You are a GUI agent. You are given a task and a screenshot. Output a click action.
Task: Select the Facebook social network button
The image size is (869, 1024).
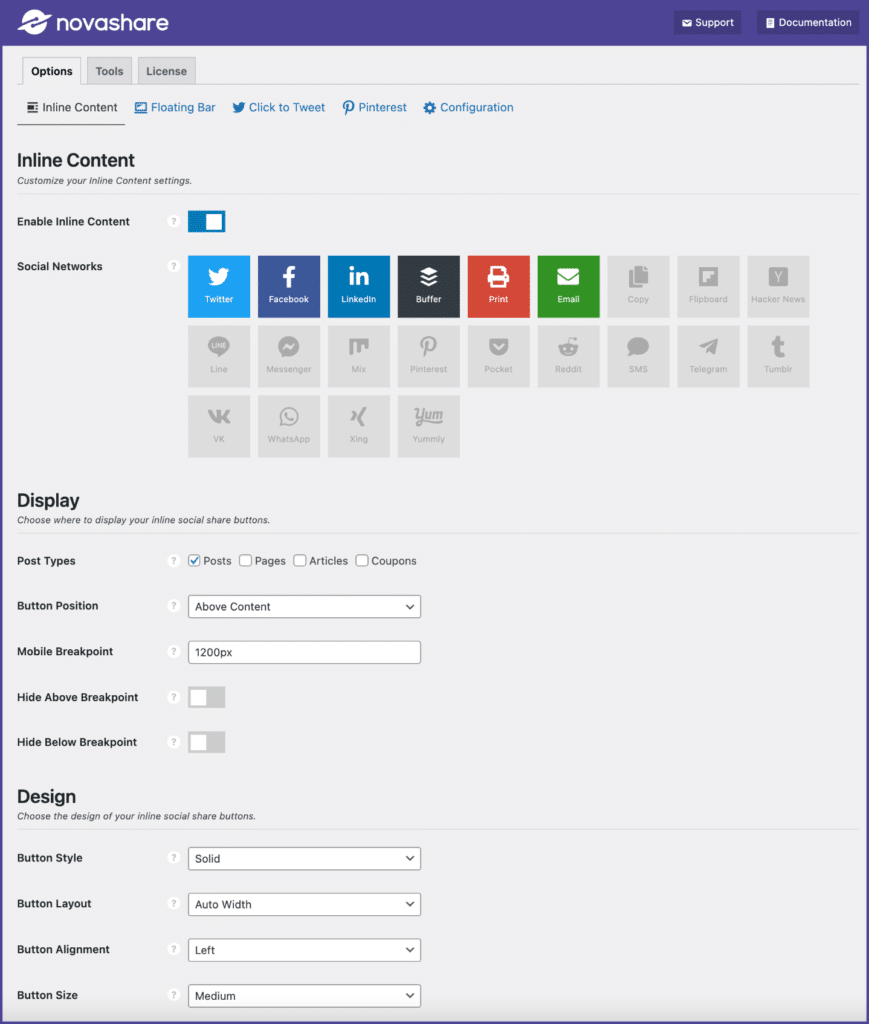pyautogui.click(x=289, y=287)
